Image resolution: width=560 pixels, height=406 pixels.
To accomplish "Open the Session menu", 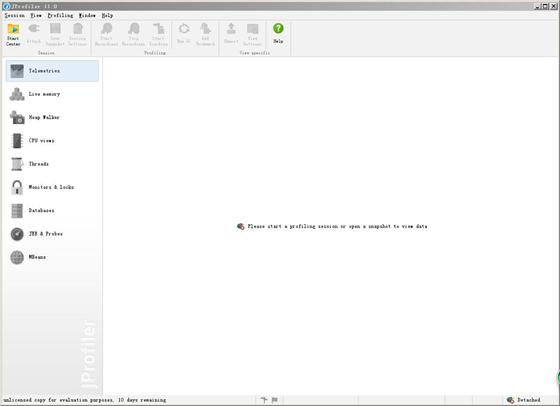I will (15, 15).
